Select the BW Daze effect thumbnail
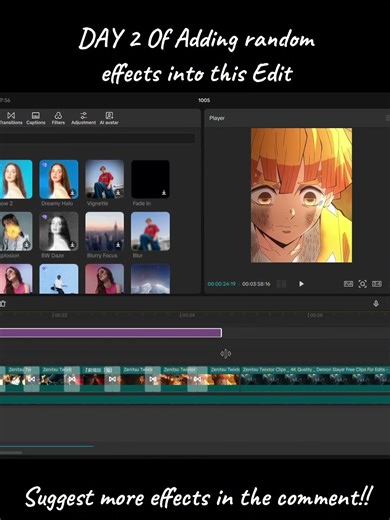Screen dimensions: 390x520 pyautogui.click(x=59, y=231)
